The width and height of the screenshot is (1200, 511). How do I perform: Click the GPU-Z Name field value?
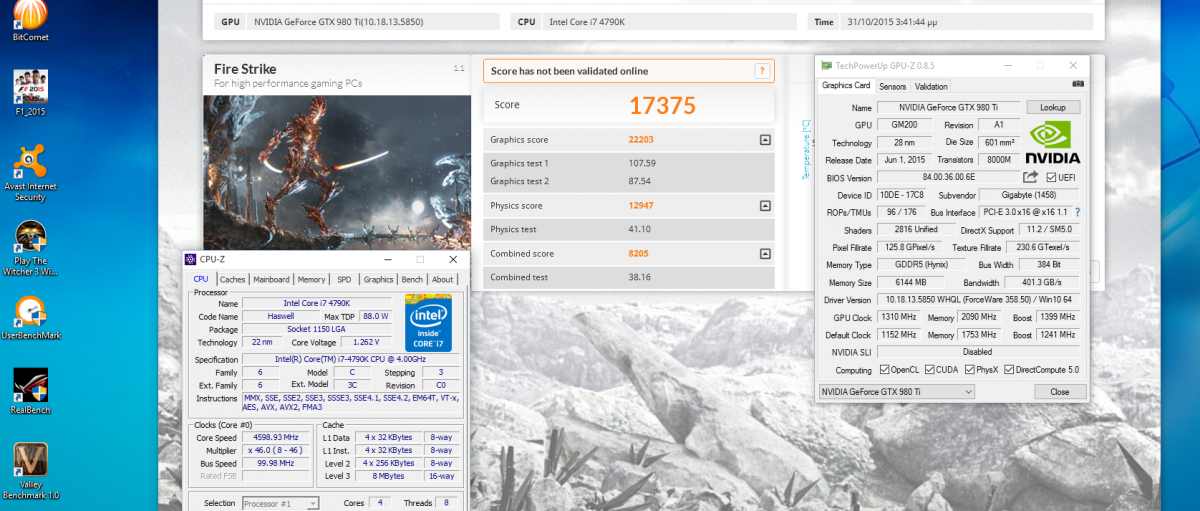(x=949, y=107)
